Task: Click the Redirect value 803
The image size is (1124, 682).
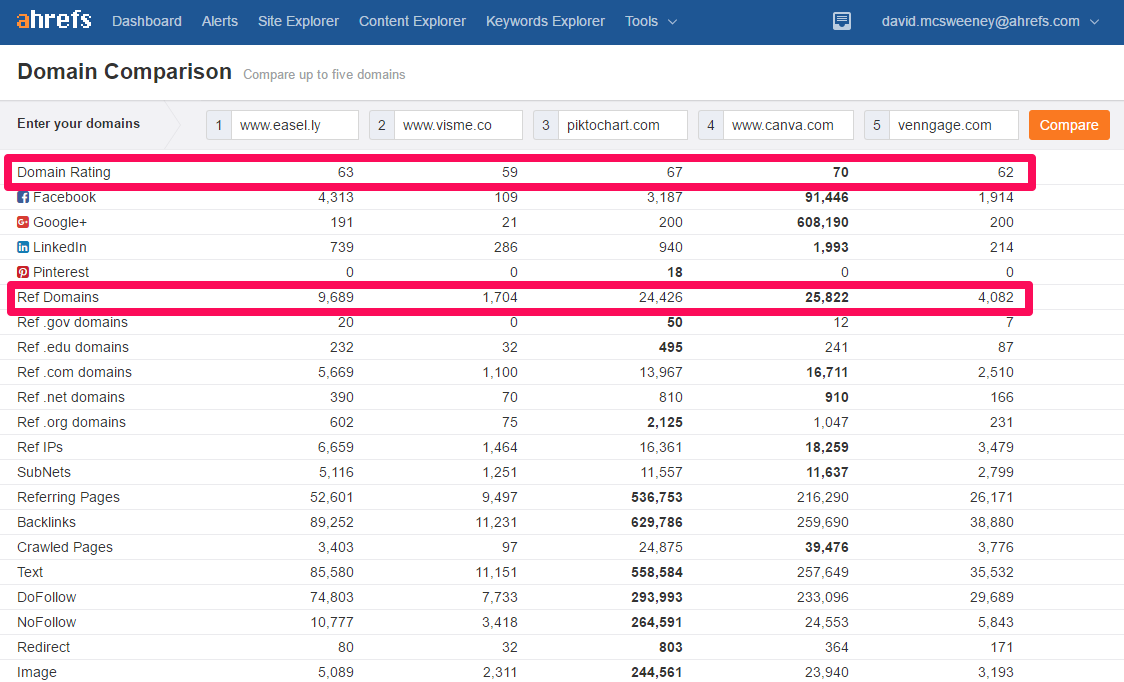Action: 670,647
